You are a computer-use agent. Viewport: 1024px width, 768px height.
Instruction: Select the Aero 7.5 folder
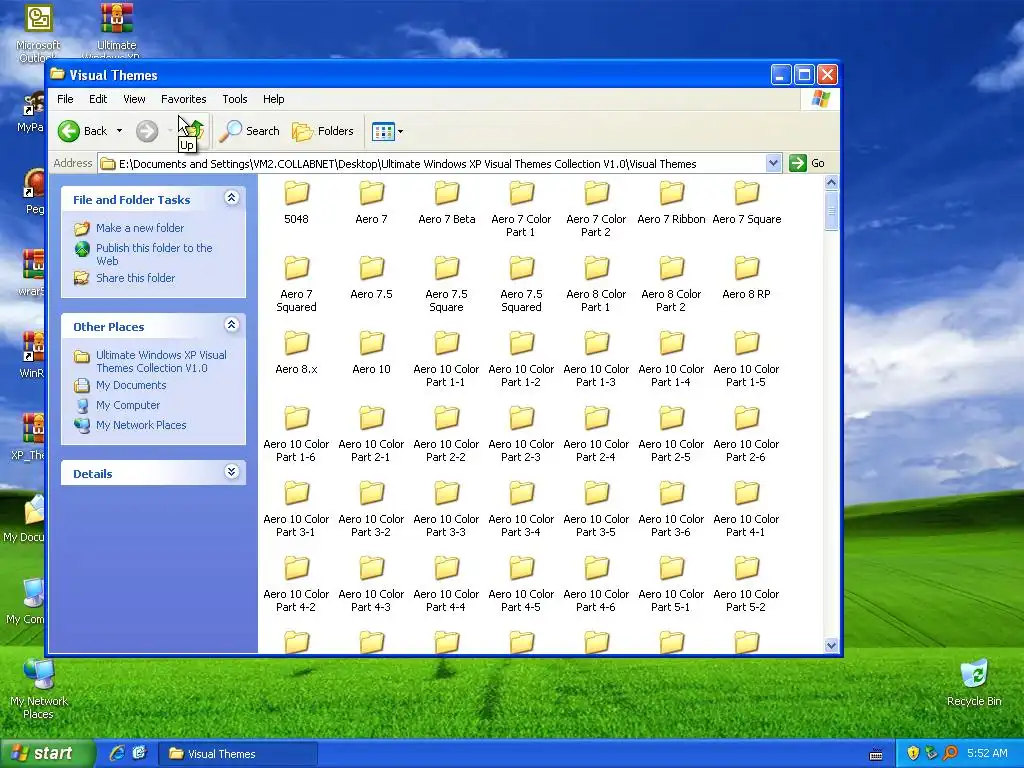372,278
